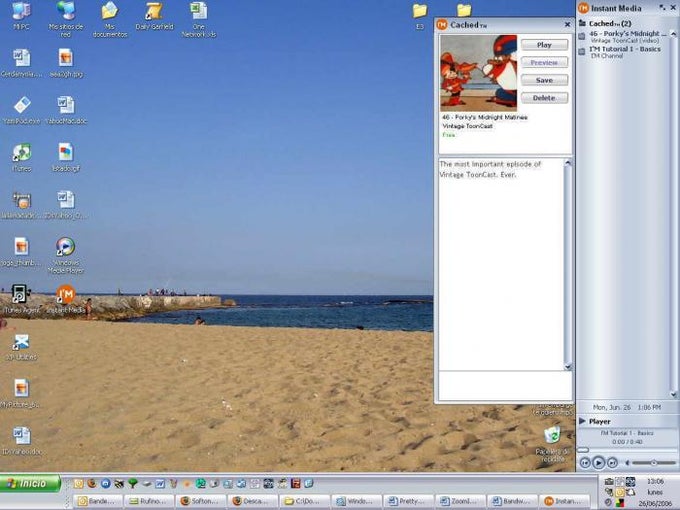
Task: Select the Instant Media desktop shortcut
Action: pos(66,299)
